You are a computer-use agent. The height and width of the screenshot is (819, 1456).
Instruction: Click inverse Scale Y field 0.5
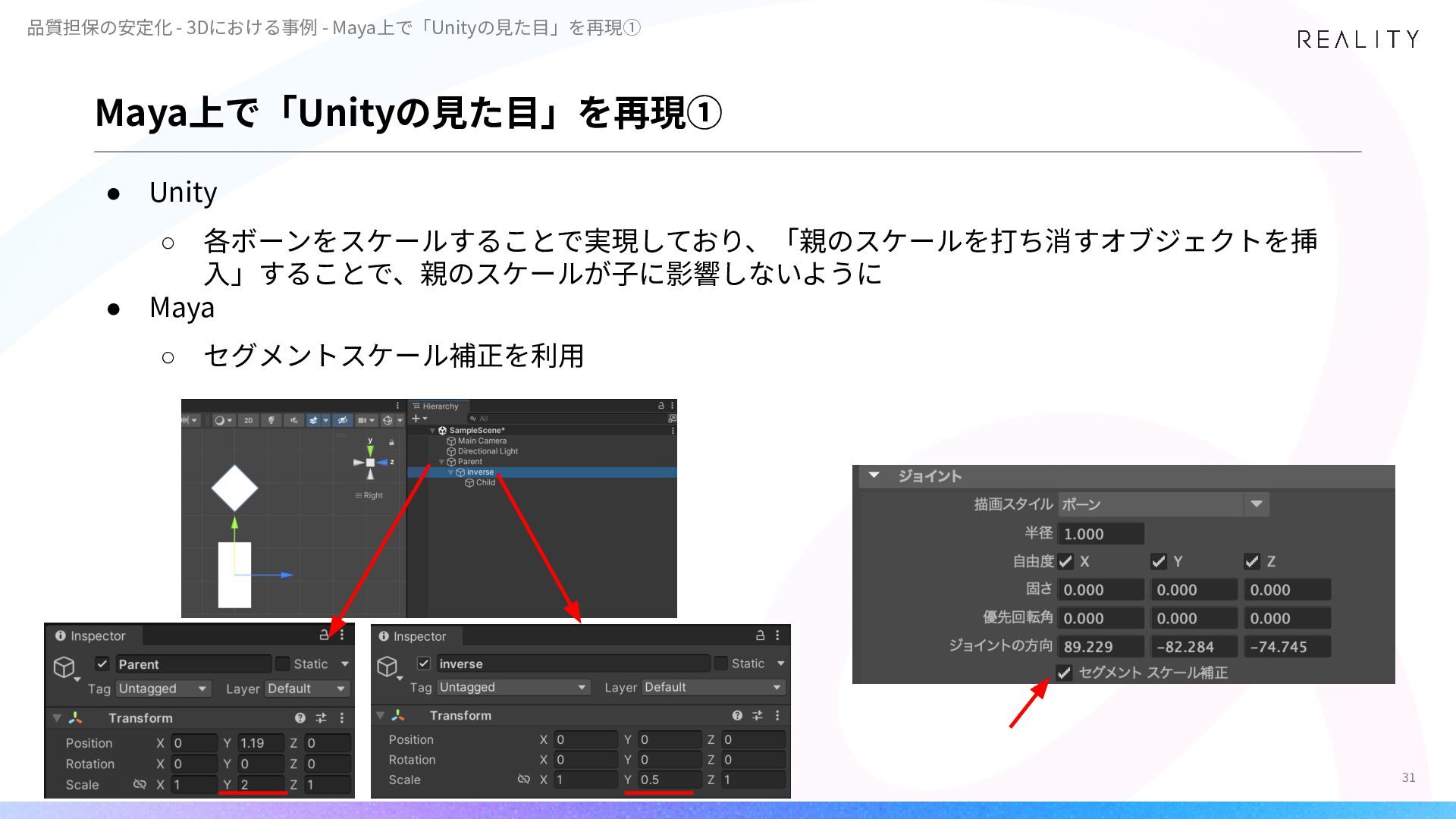[670, 780]
